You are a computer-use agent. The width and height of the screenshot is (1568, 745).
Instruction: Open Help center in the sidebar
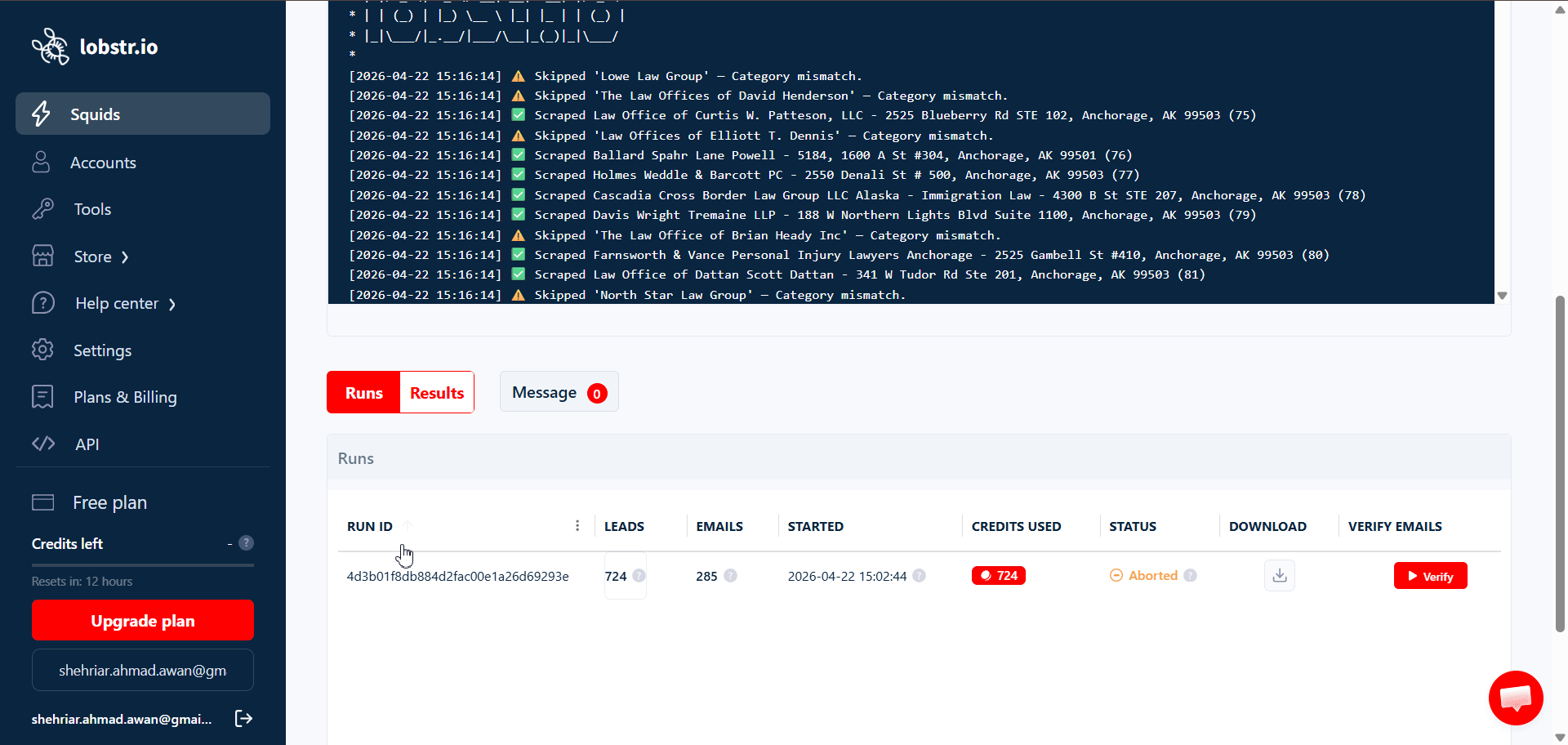[x=117, y=303]
